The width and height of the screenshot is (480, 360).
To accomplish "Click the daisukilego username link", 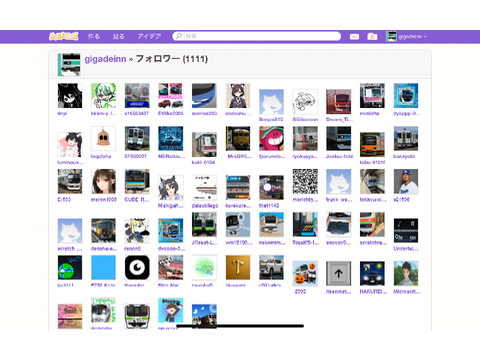I will pos(205,206).
